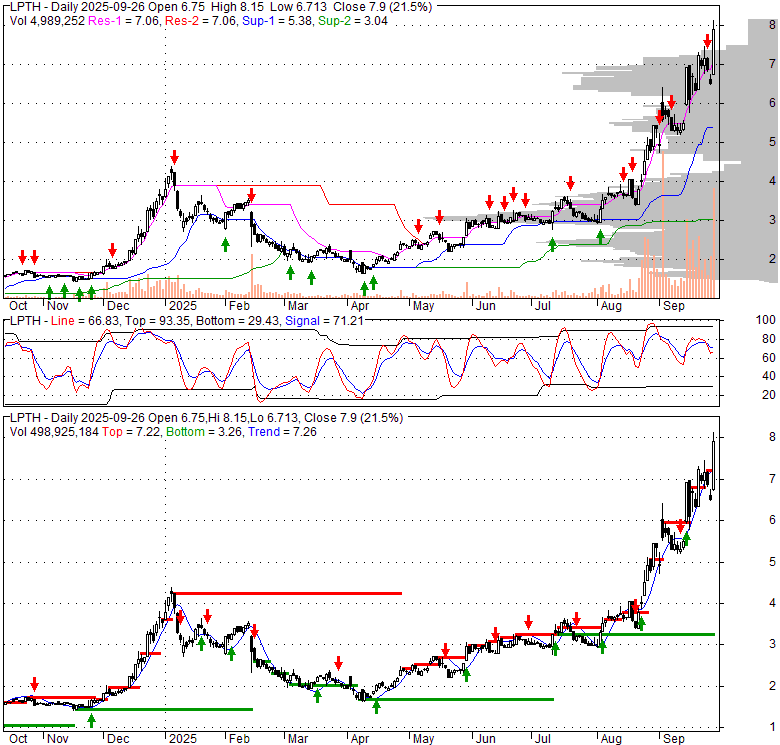This screenshot has width=780, height=745.
Task: Click the 20 level on the oscillator axis
Action: [x=769, y=395]
